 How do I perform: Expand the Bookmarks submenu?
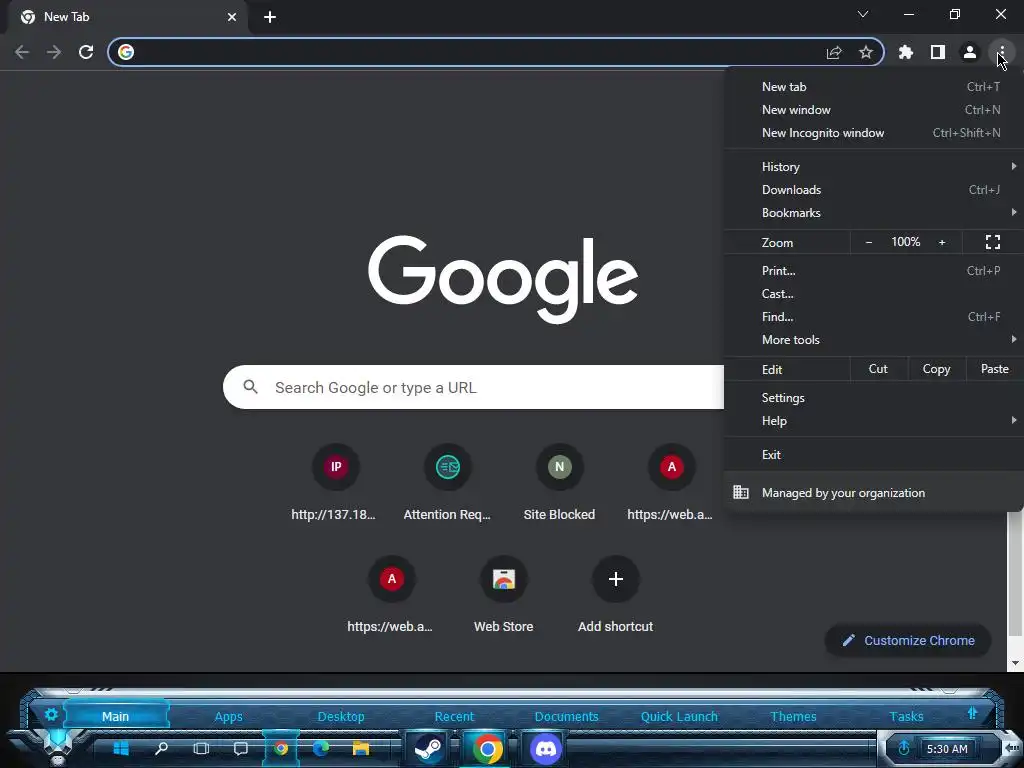click(x=874, y=213)
